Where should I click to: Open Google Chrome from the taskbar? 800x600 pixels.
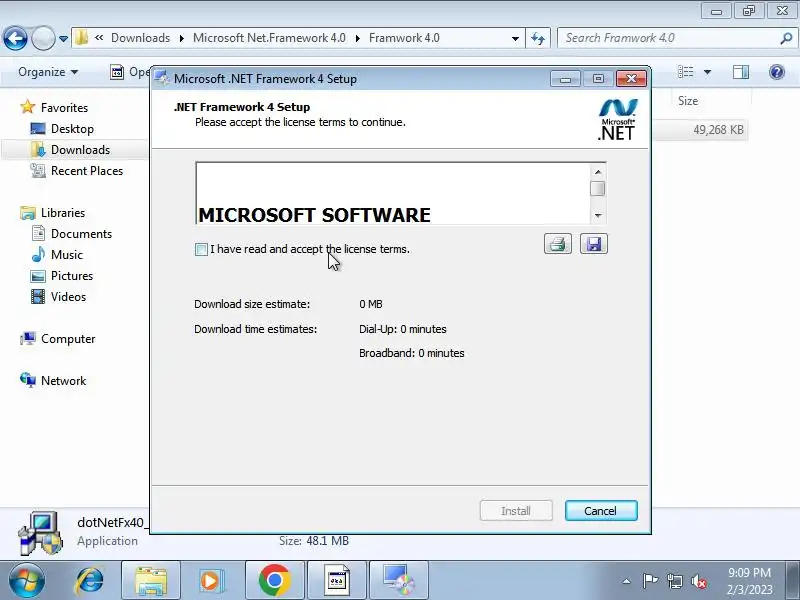tap(274, 580)
